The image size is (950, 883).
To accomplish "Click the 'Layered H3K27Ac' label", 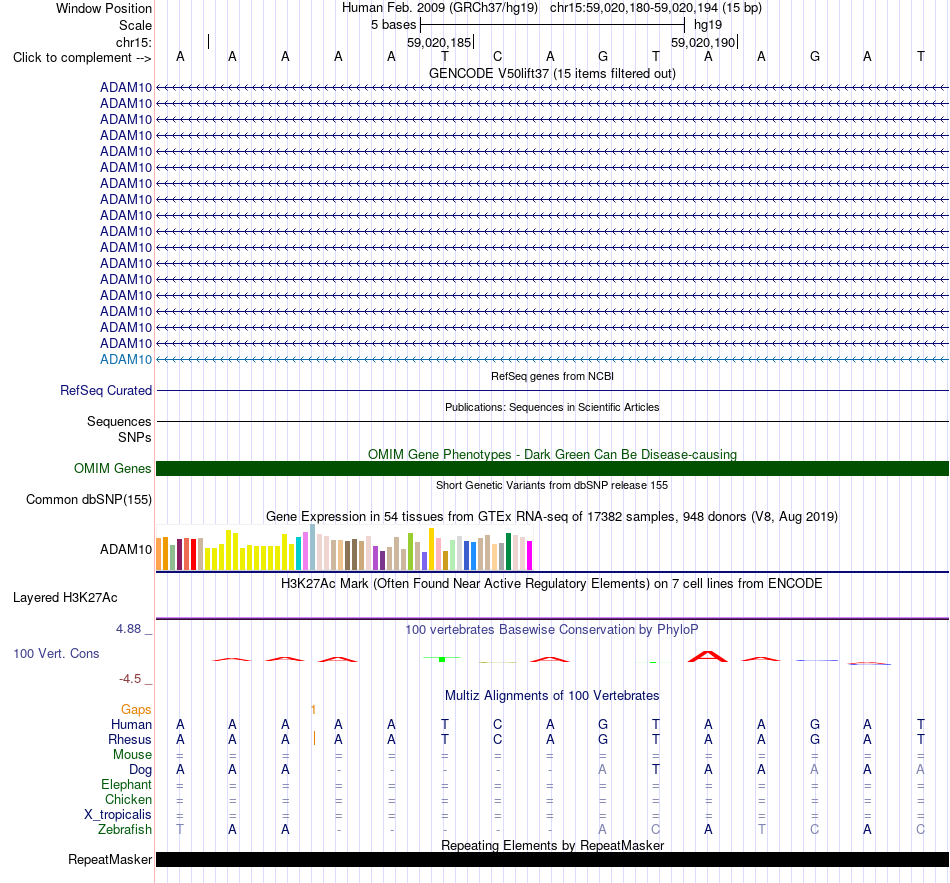I will coord(65,598).
